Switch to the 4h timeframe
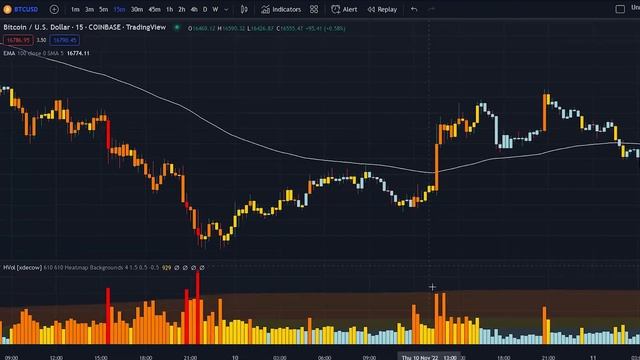Screen dimensions: 640x360 194,9
